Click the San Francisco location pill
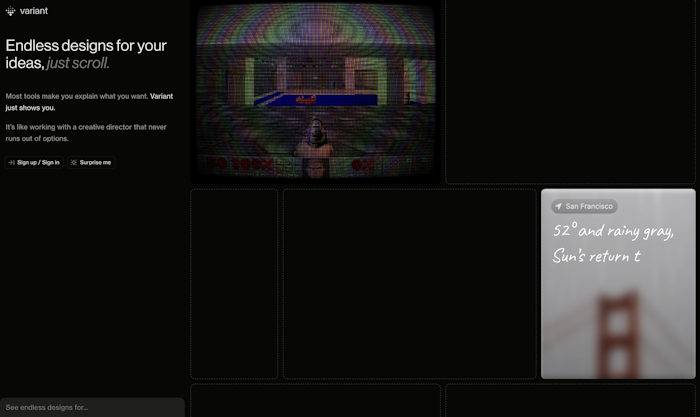 coord(584,206)
